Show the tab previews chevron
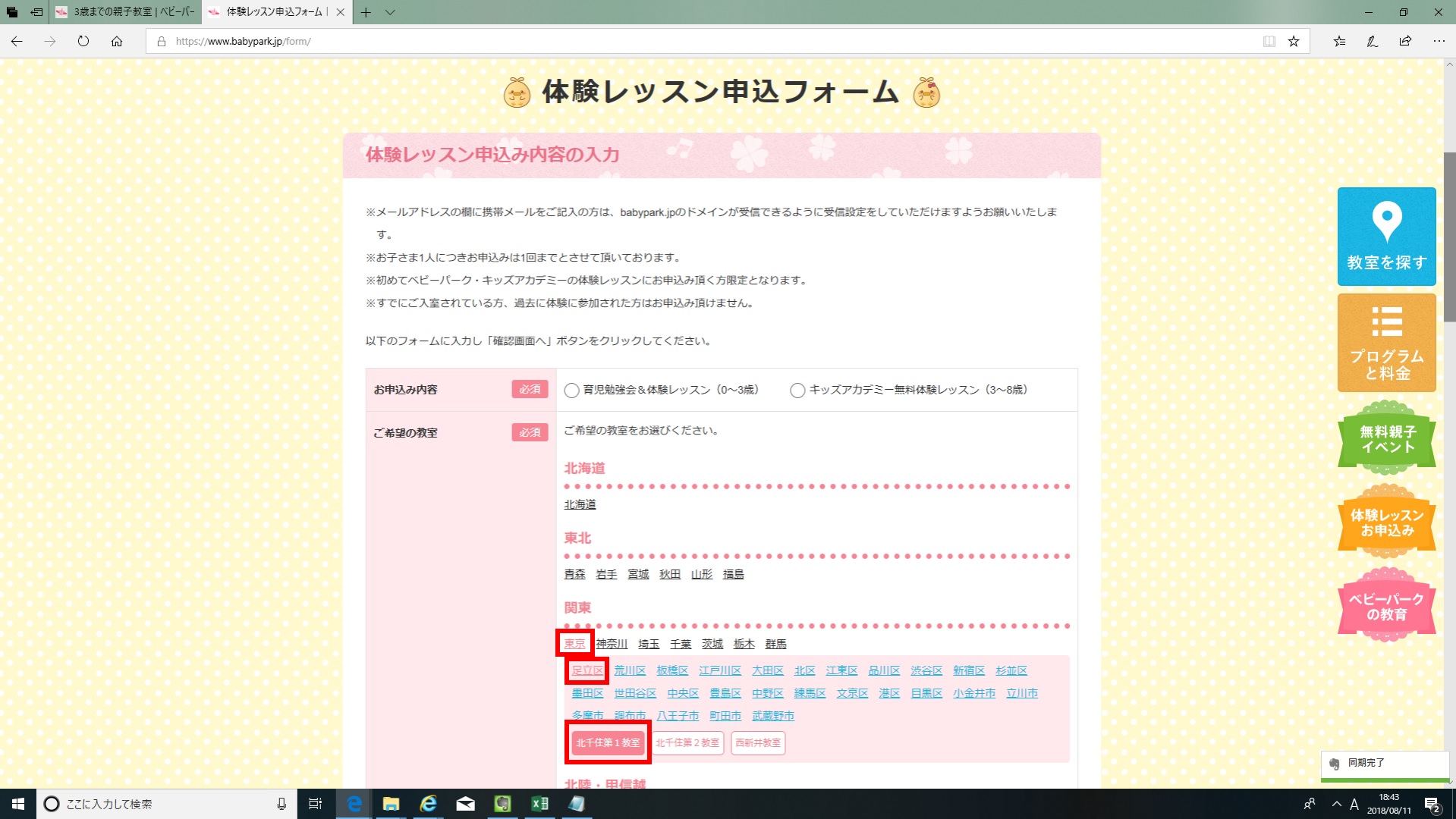The height and width of the screenshot is (819, 1456). coord(390,12)
